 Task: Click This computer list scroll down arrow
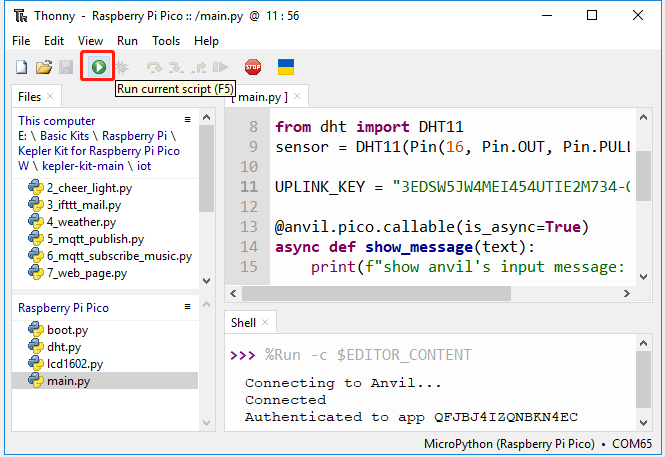pos(207,281)
